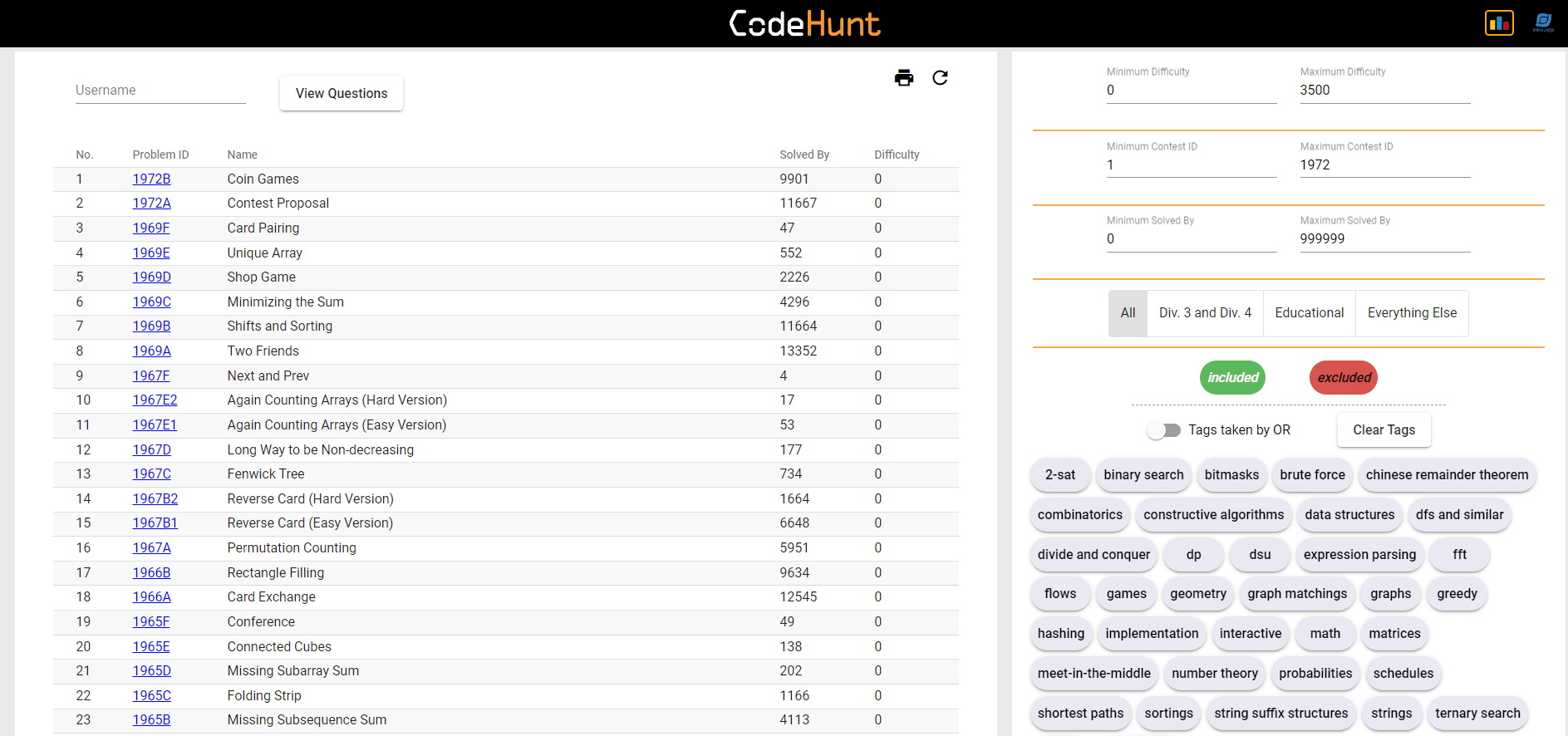
Task: Click the Minimum Difficulty field
Action: tap(1192, 91)
